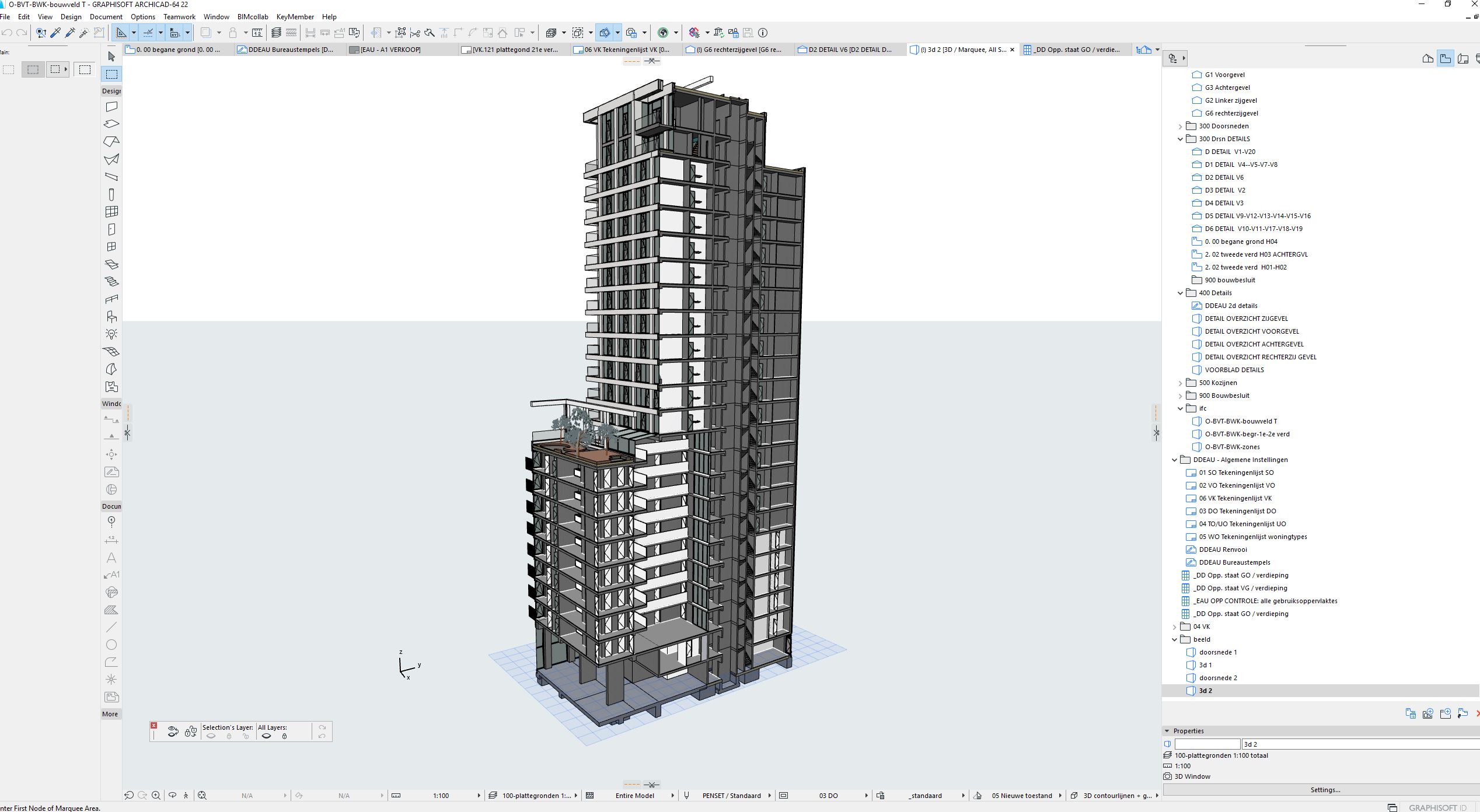Switch to the D2 DETAIL V6 tab
Viewport: 1480px width, 812px height.
[849, 50]
